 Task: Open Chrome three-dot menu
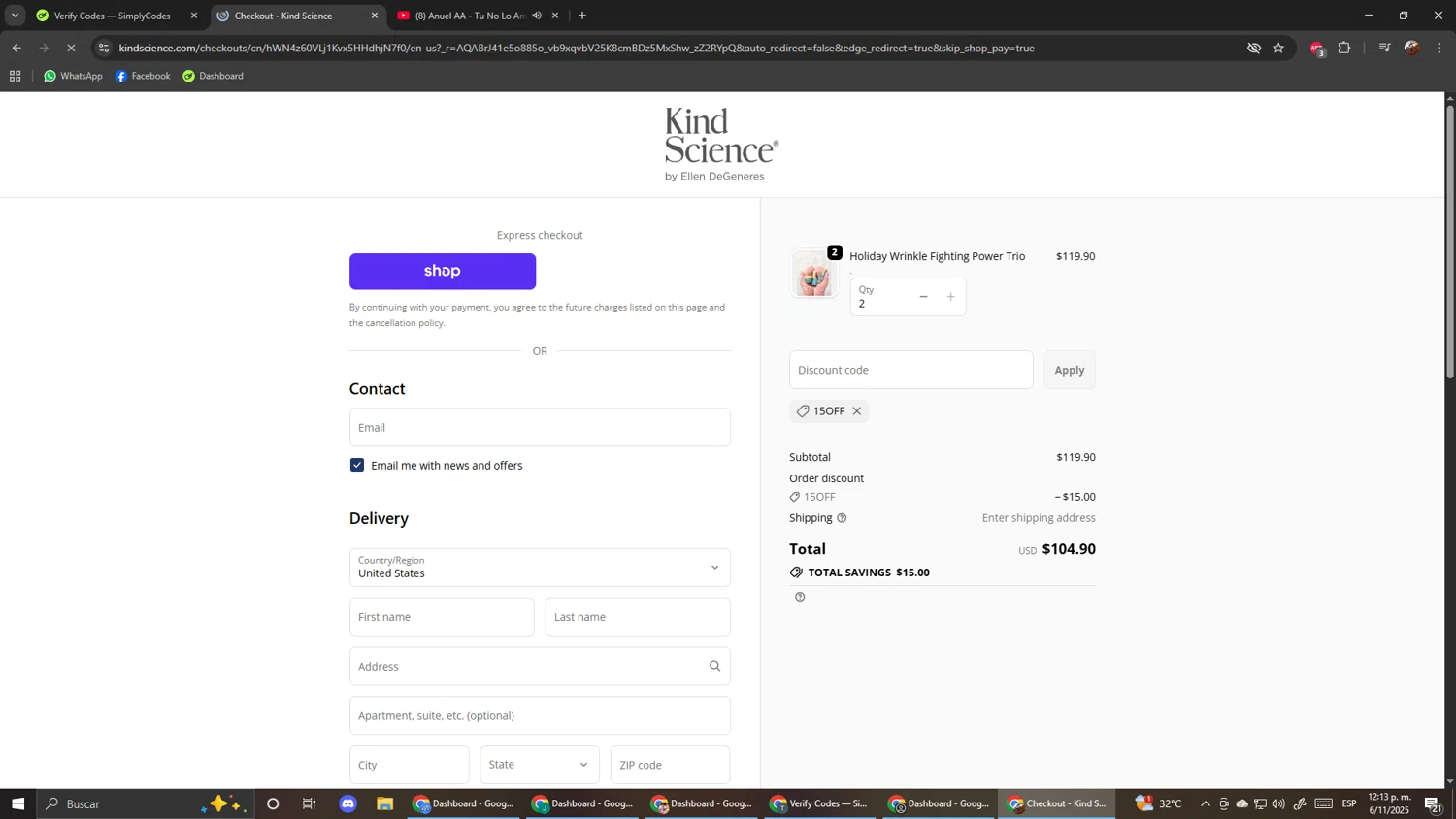point(1439,48)
